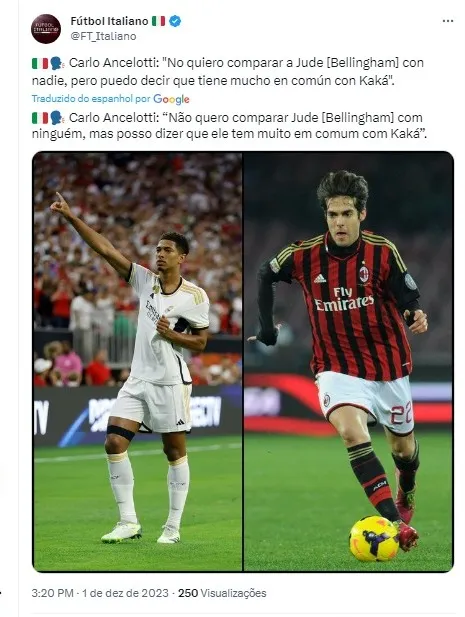The width and height of the screenshot is (465, 617).
Task: Open the 250 Visualizações view count
Action: pyautogui.click(x=222, y=593)
